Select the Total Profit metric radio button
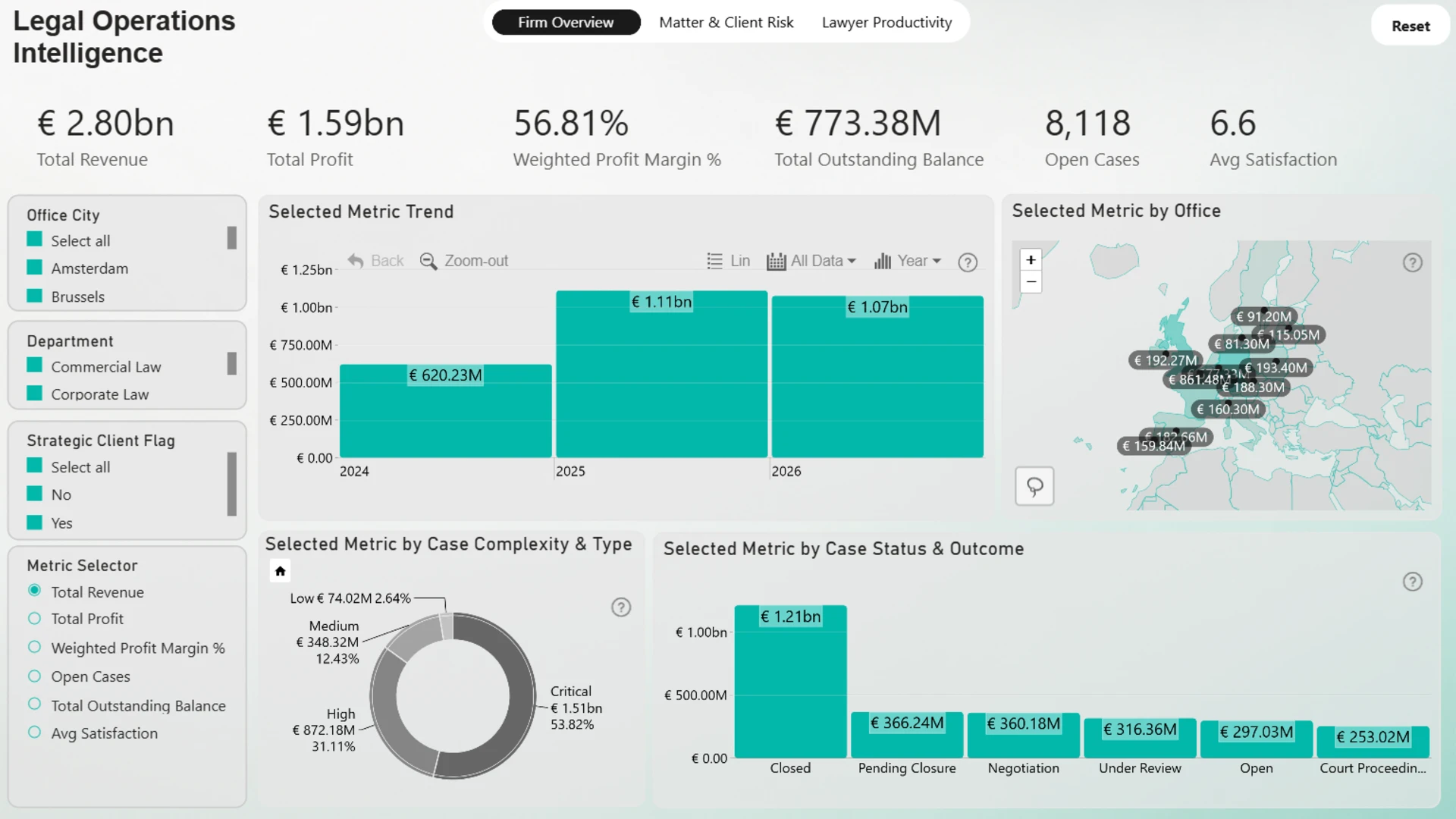 click(34, 619)
